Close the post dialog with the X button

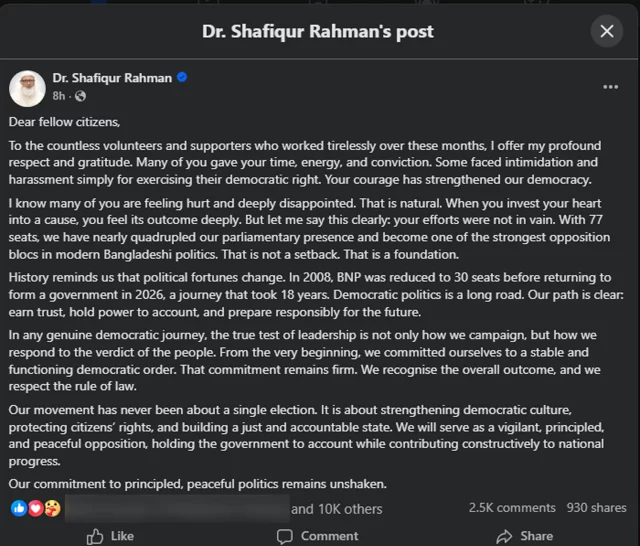coord(607,31)
